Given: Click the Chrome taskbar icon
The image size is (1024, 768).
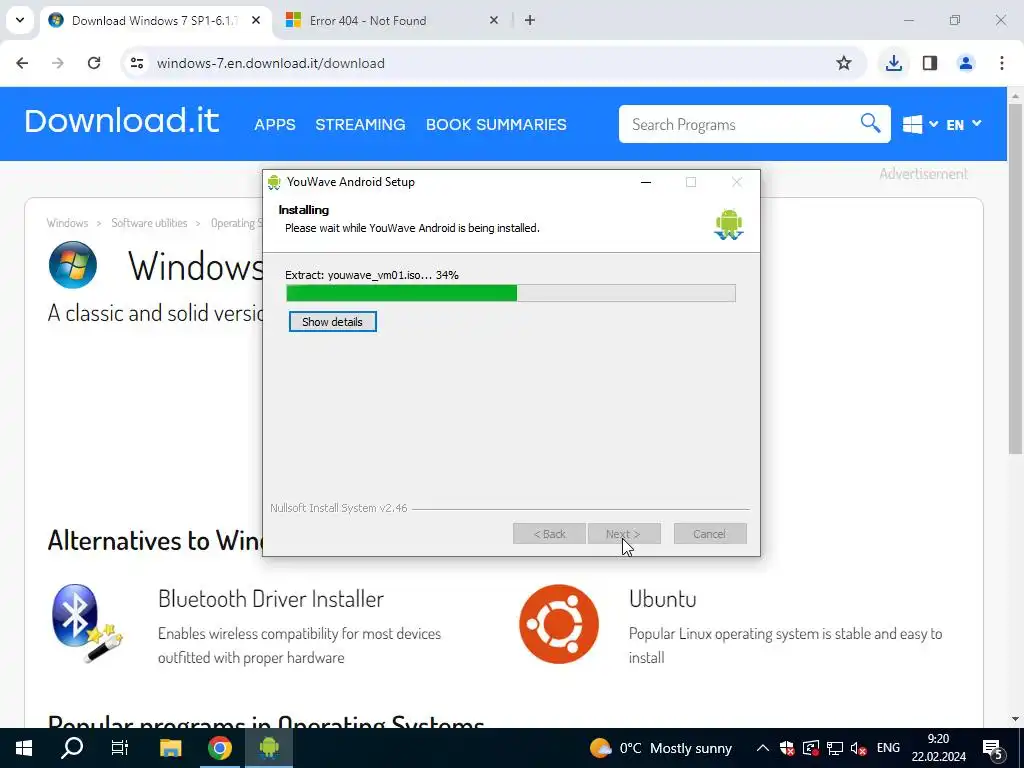Looking at the screenshot, I should point(220,748).
